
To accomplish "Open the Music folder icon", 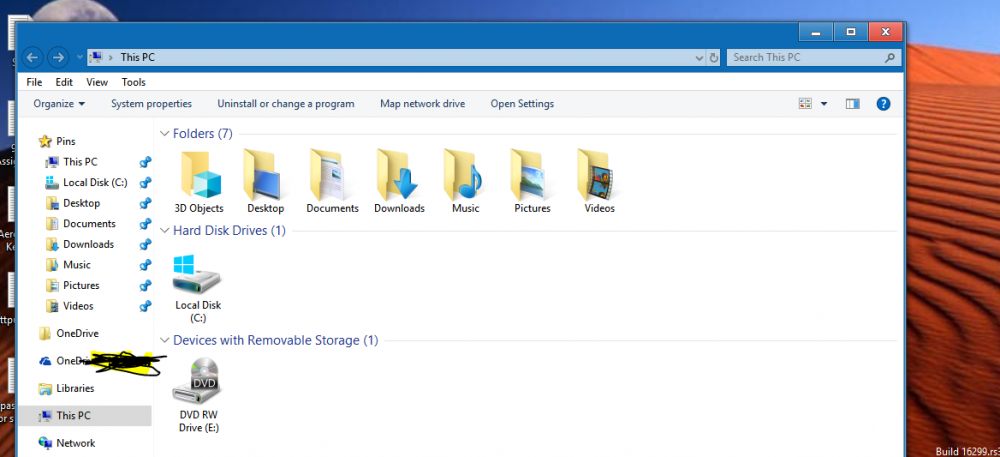I will point(465,175).
